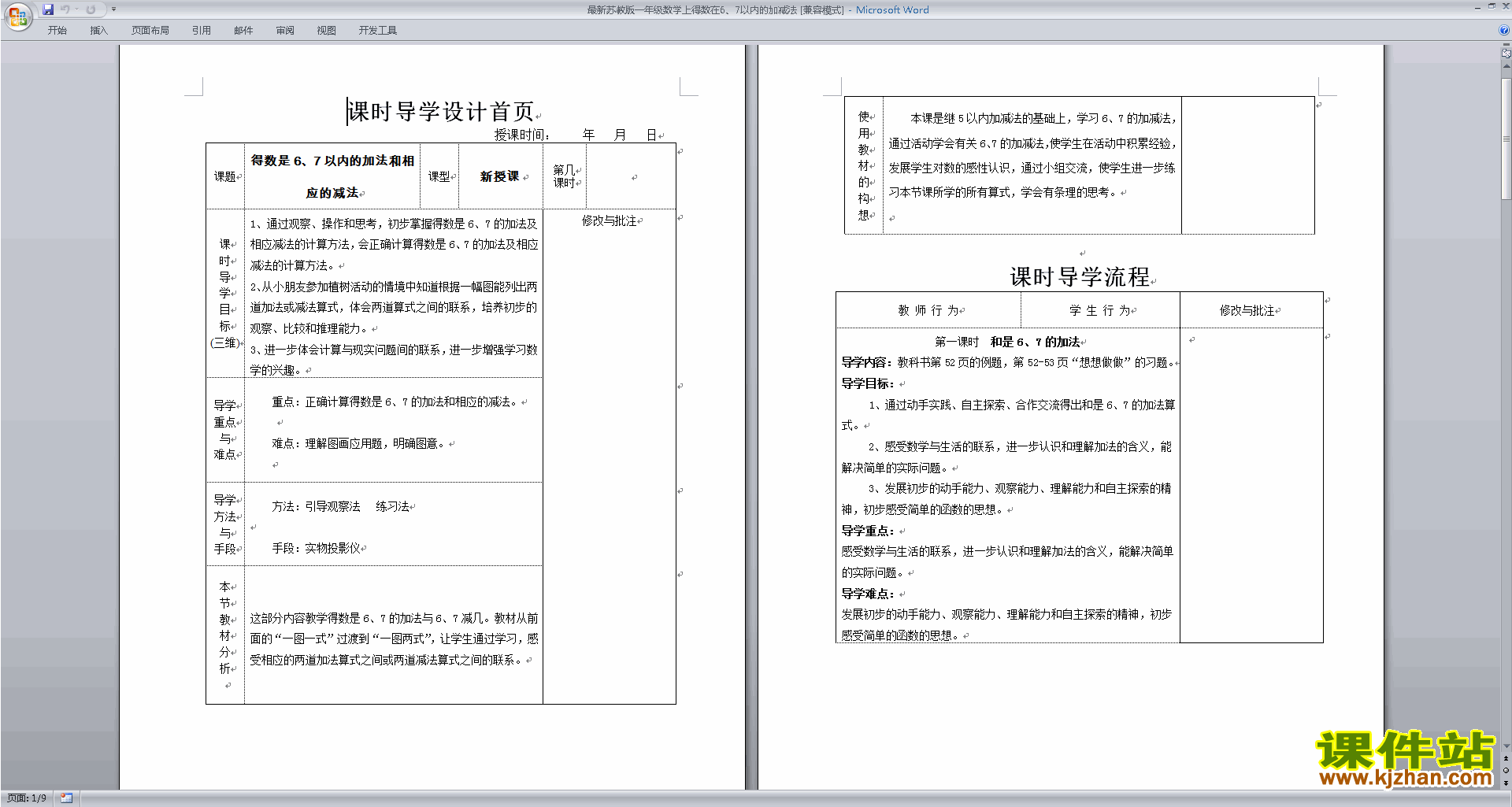This screenshot has width=1512, height=807.
Task: Click the 教师行为 column header
Action: (x=928, y=310)
